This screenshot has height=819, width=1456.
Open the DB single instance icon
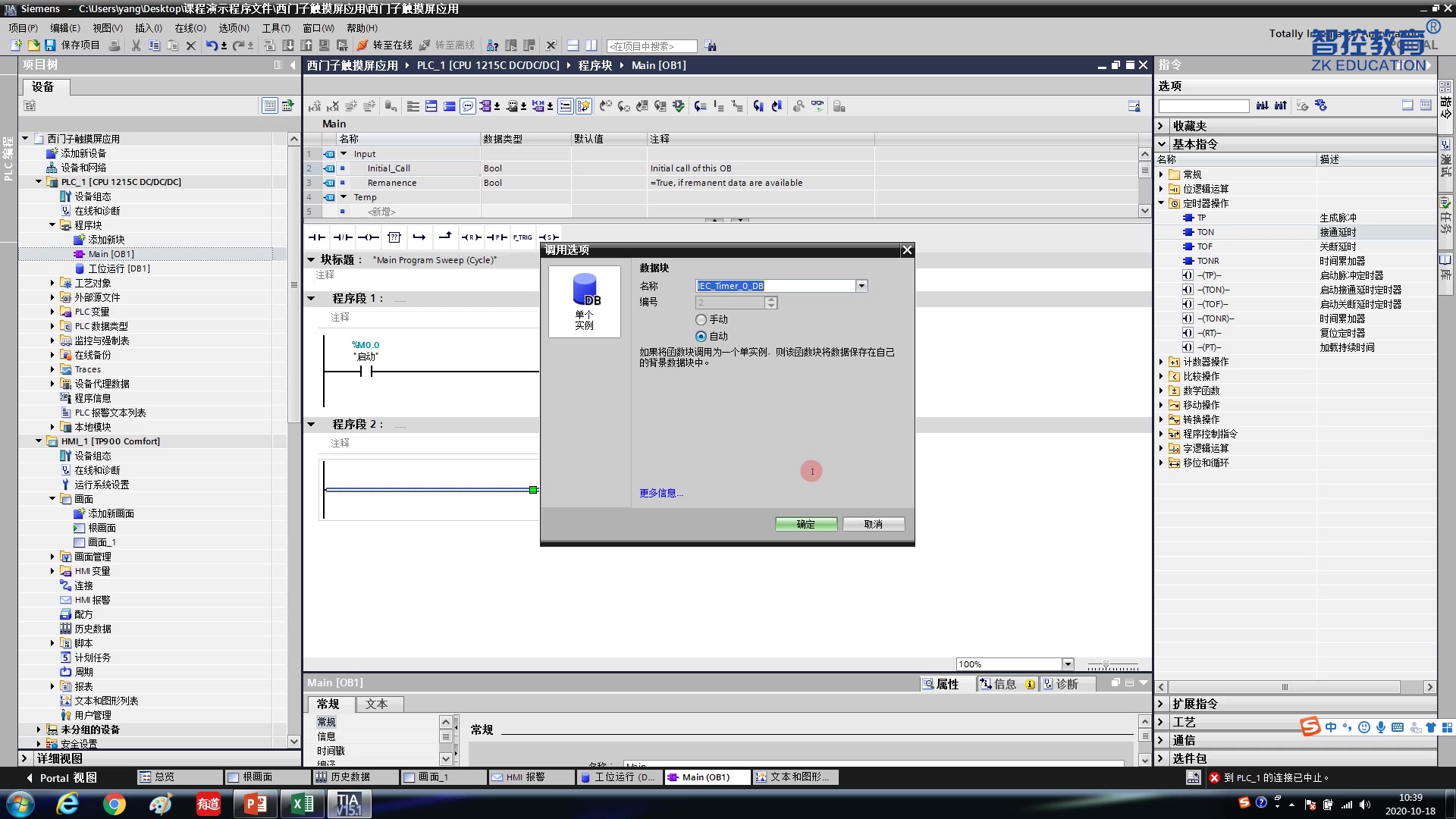point(585,301)
